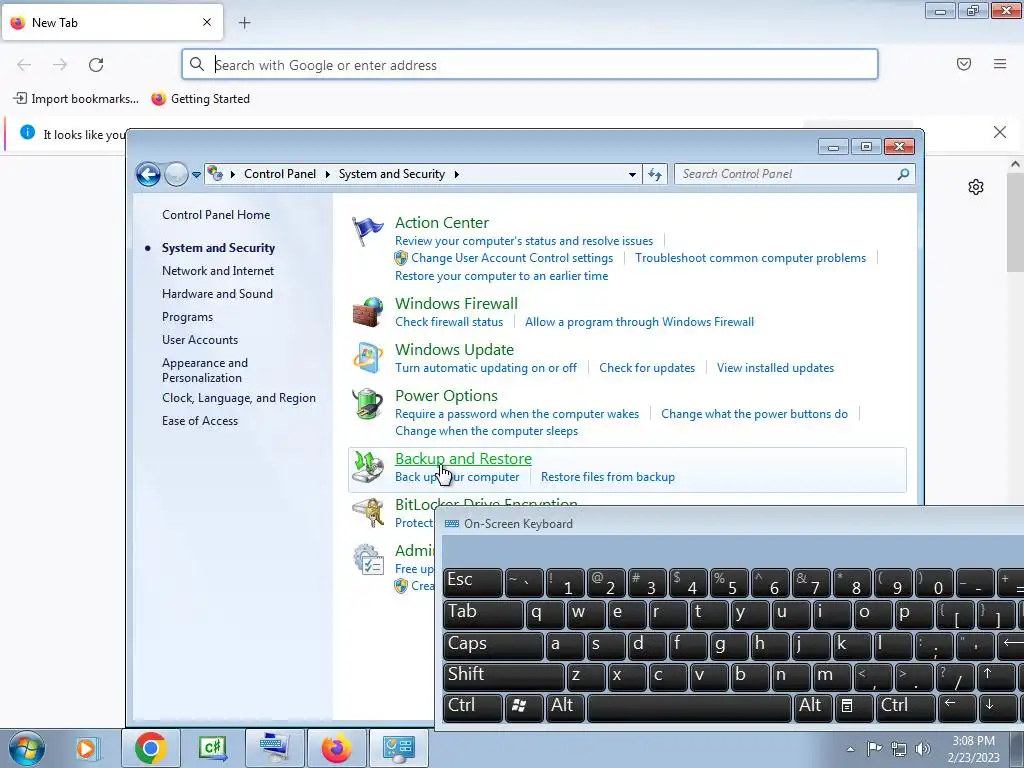Open the Action Center flag icon
The image size is (1024, 768).
(368, 232)
